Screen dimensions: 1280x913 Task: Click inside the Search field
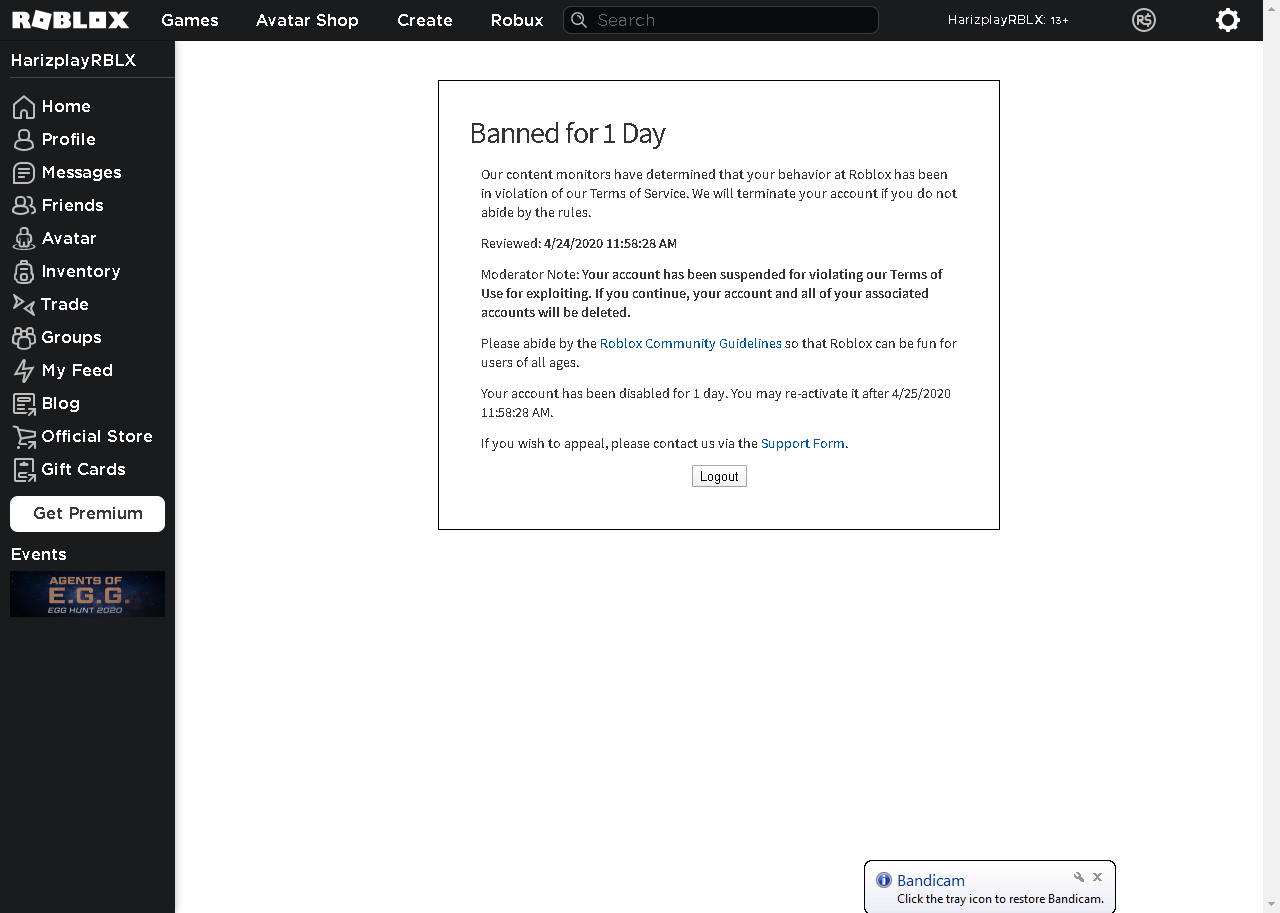point(721,20)
